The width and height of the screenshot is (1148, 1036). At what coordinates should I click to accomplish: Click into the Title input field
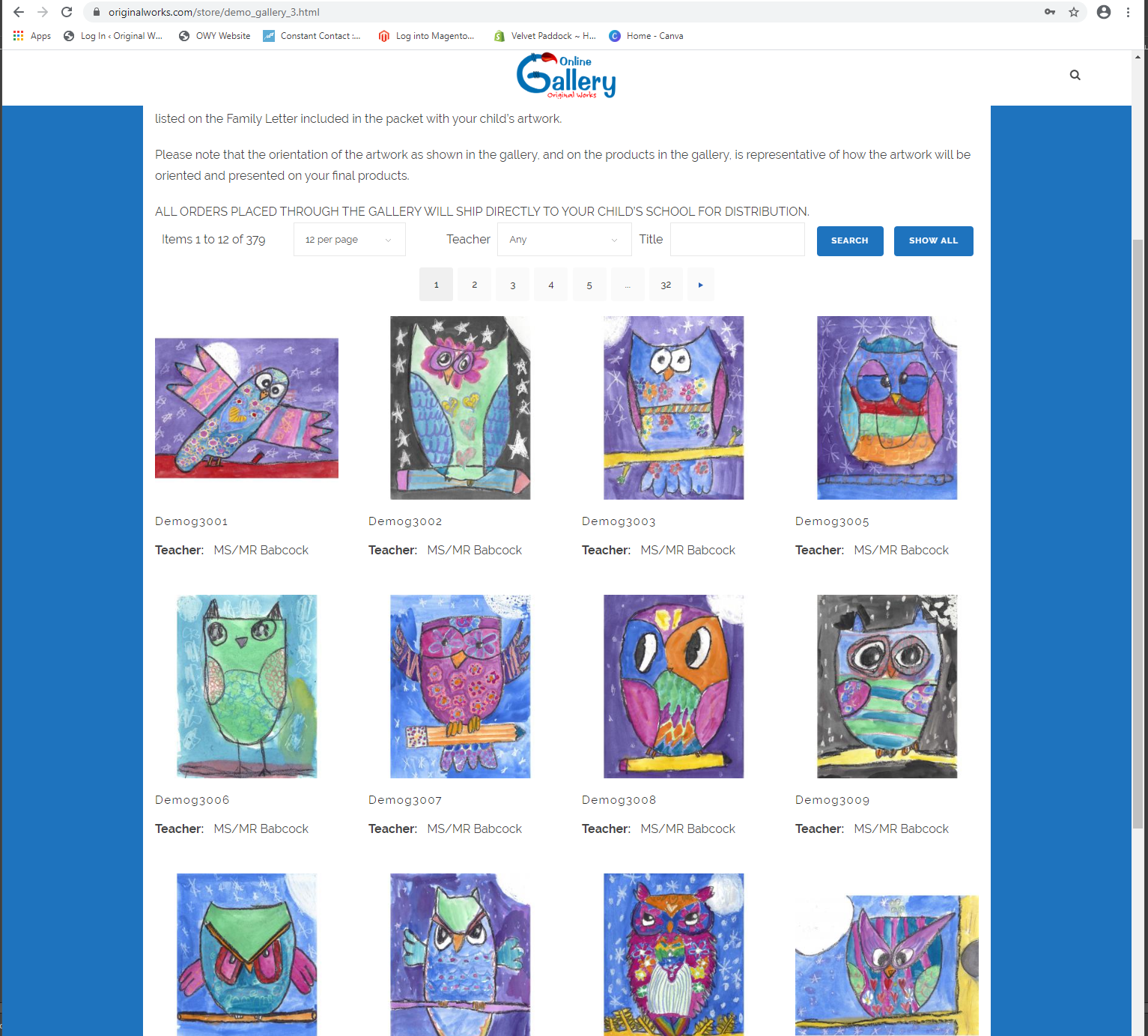point(737,240)
